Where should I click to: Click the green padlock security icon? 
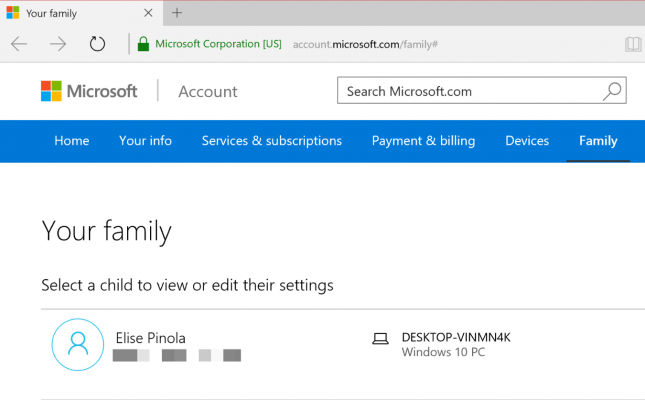click(143, 44)
